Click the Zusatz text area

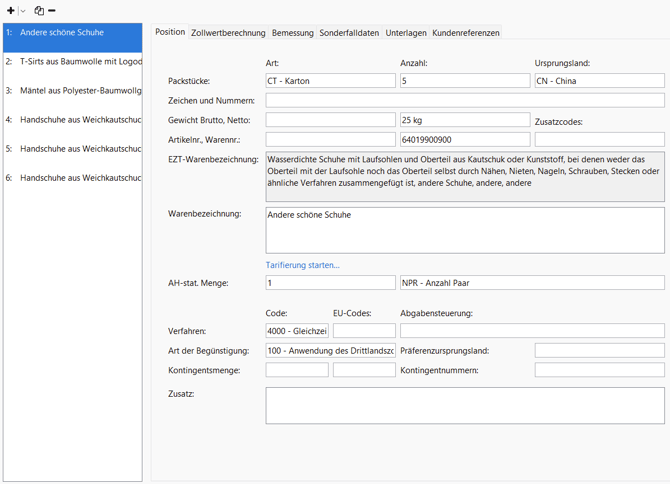tap(465, 406)
